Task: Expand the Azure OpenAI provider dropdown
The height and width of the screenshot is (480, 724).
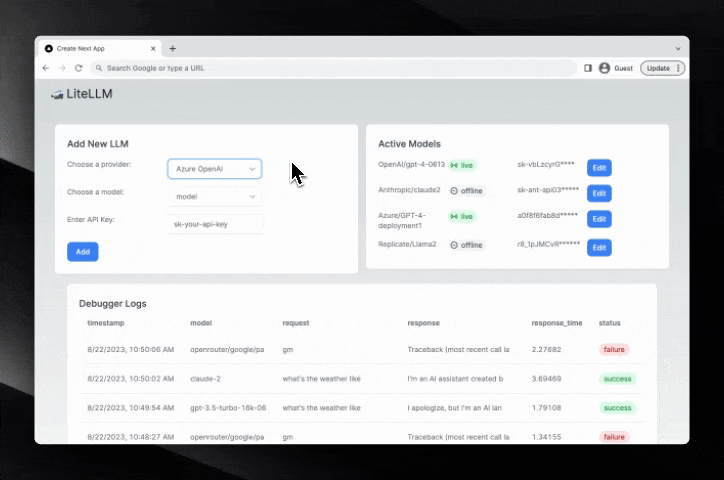Action: (x=214, y=169)
